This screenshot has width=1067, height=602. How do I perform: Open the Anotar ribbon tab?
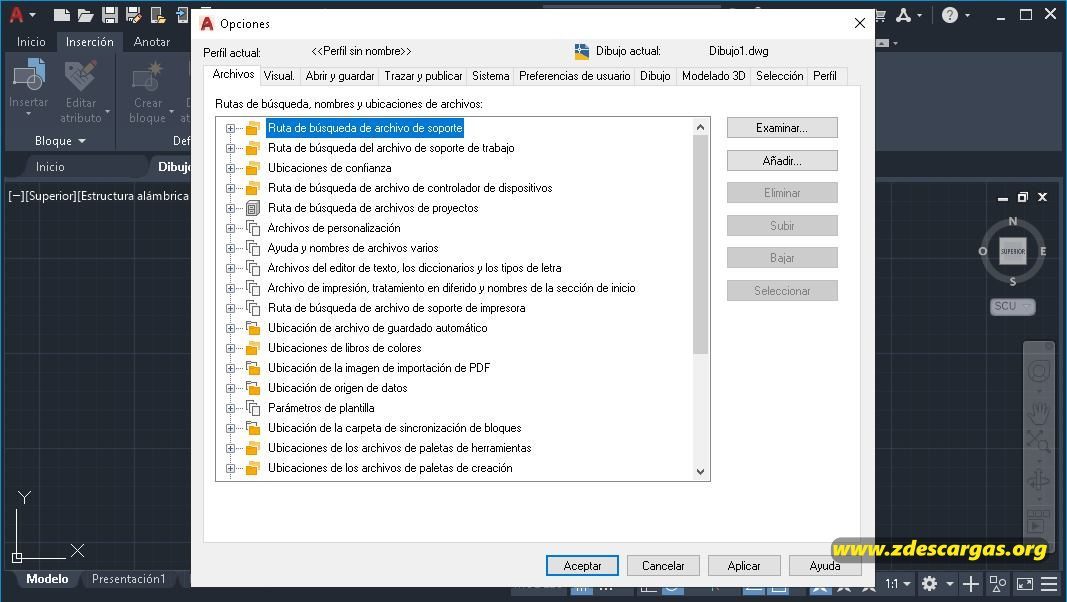point(152,41)
